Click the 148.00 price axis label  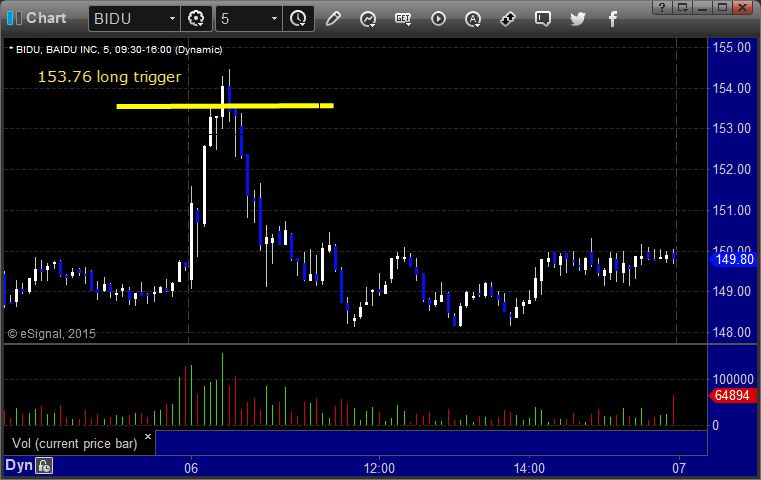coord(731,332)
